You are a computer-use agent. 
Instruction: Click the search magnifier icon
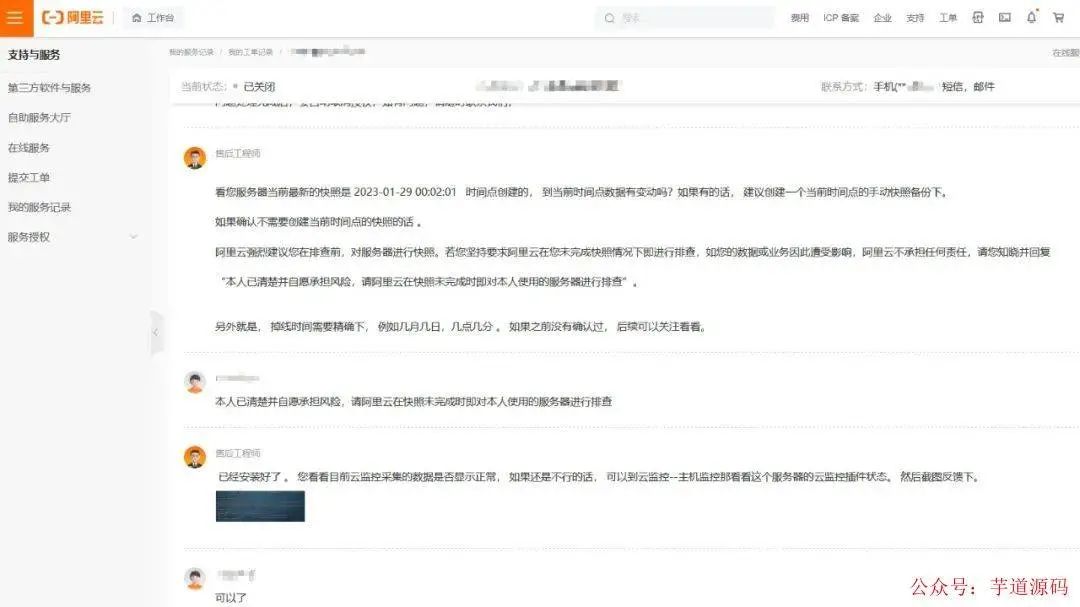click(609, 19)
